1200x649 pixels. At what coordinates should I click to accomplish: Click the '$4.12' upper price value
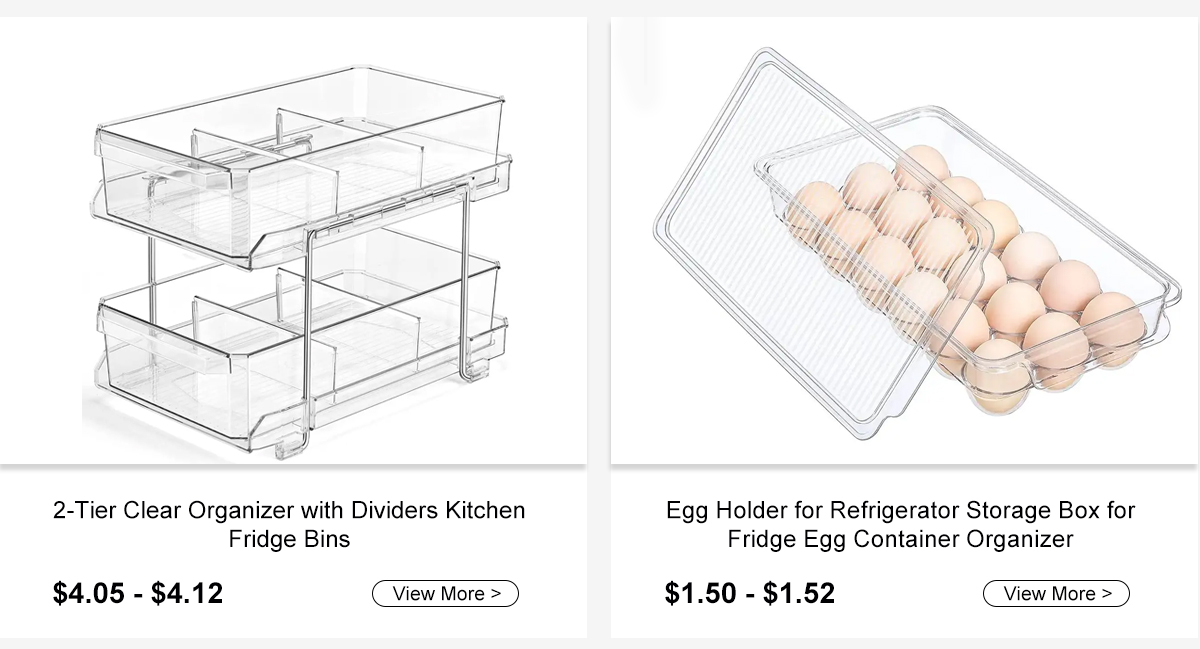[187, 593]
